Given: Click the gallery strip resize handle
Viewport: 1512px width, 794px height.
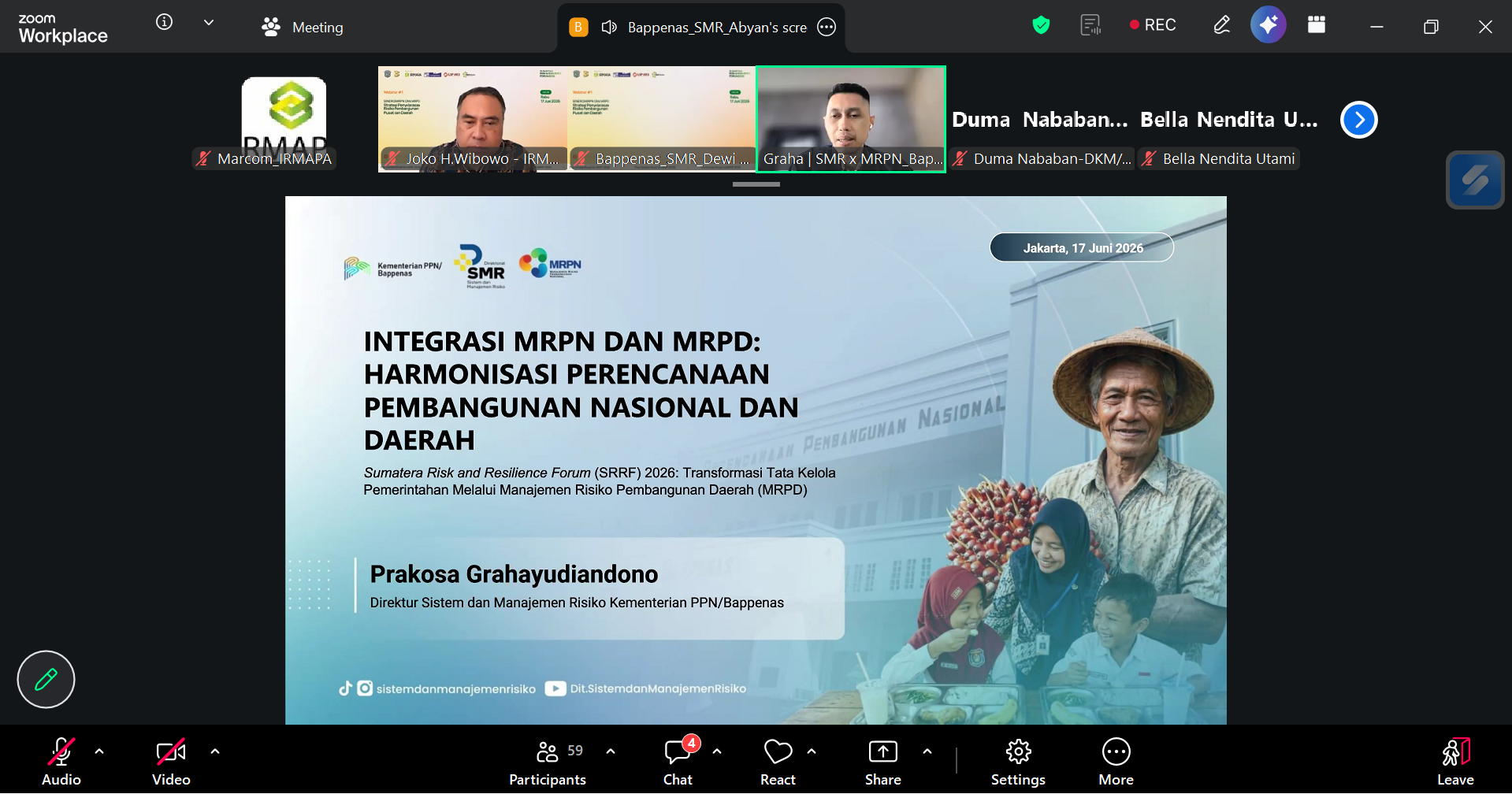Looking at the screenshot, I should 756,184.
